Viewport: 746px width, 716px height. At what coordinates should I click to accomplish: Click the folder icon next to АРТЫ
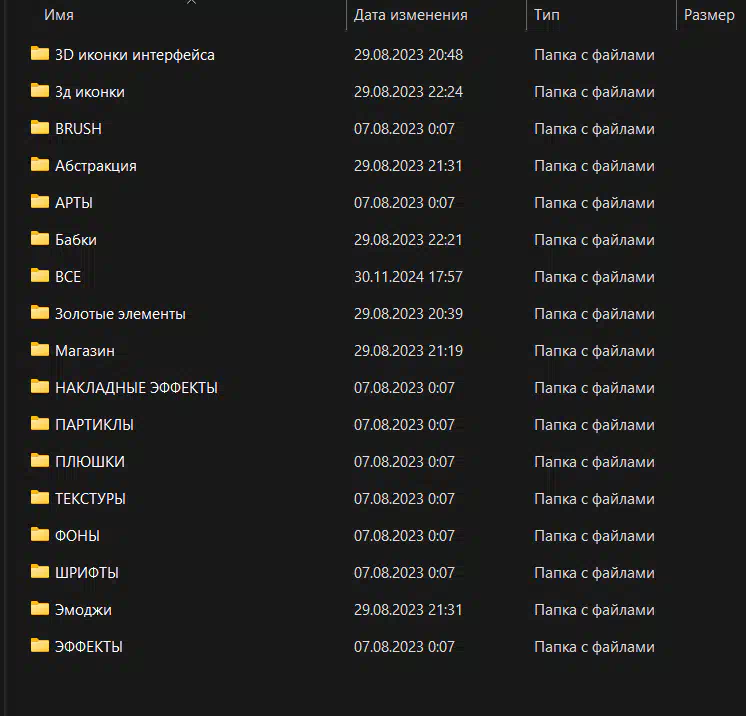pyautogui.click(x=40, y=202)
